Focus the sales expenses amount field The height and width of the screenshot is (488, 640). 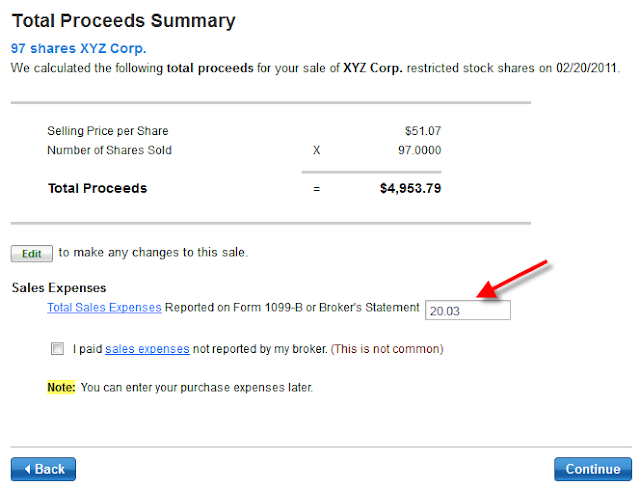click(x=467, y=311)
